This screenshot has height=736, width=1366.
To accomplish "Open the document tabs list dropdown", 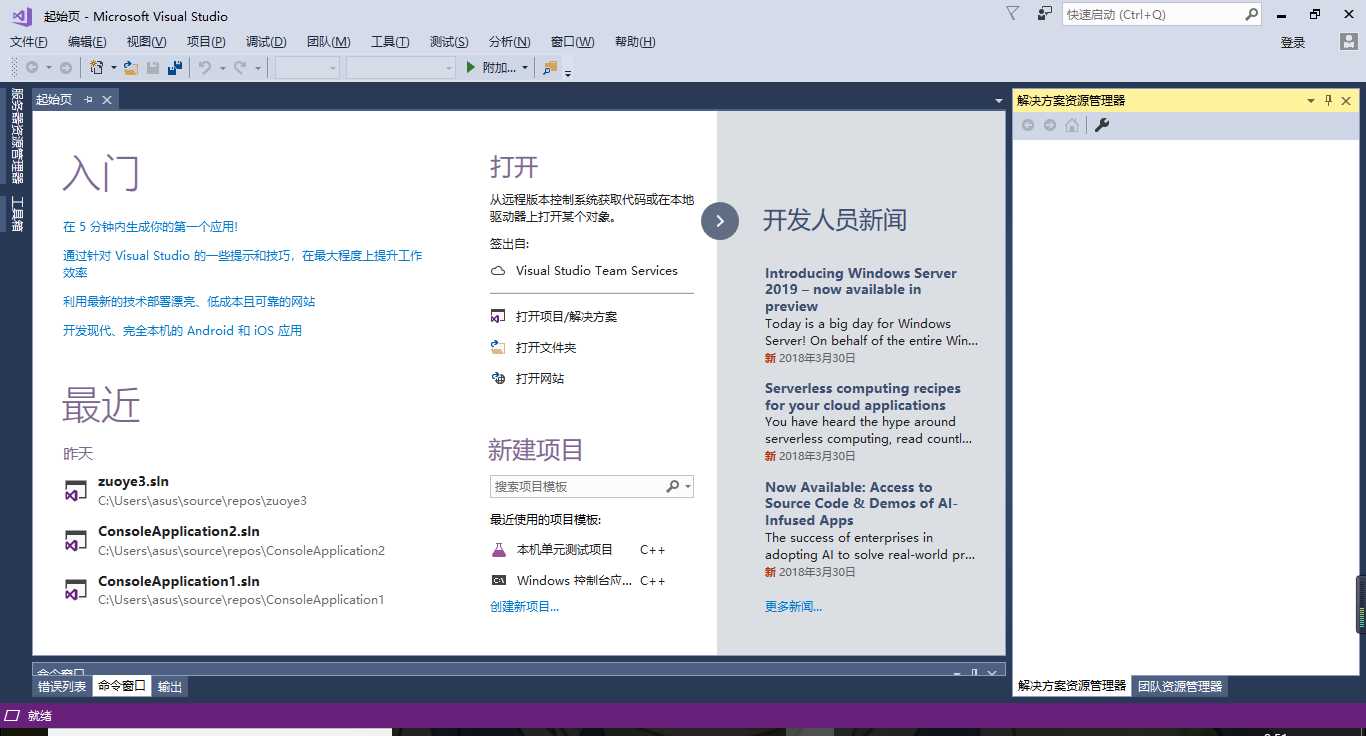I will 998,101.
